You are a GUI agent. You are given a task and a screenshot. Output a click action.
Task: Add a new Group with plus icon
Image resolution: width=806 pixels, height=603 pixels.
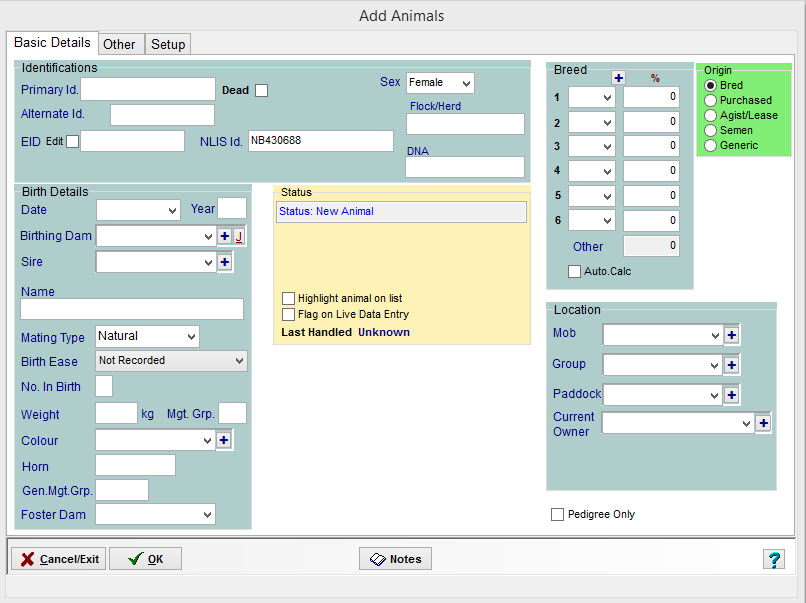pyautogui.click(x=731, y=365)
